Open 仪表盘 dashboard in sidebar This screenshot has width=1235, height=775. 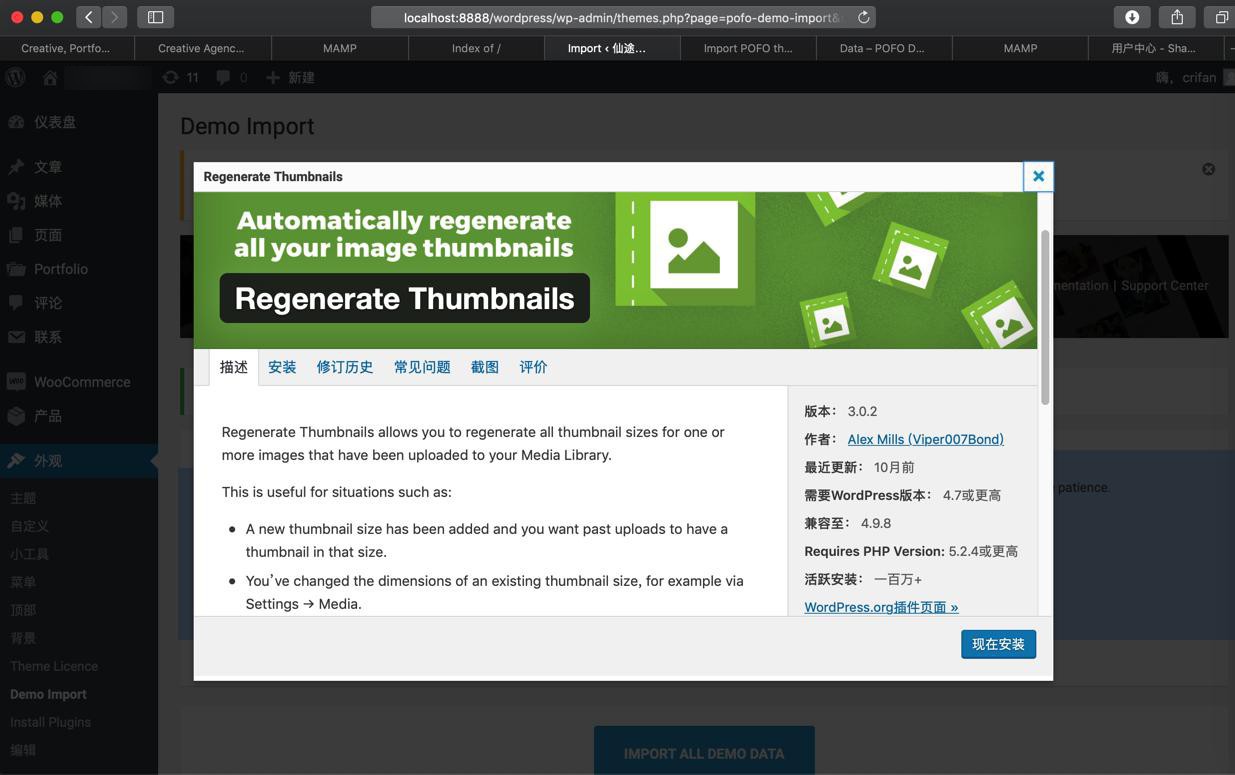79,122
